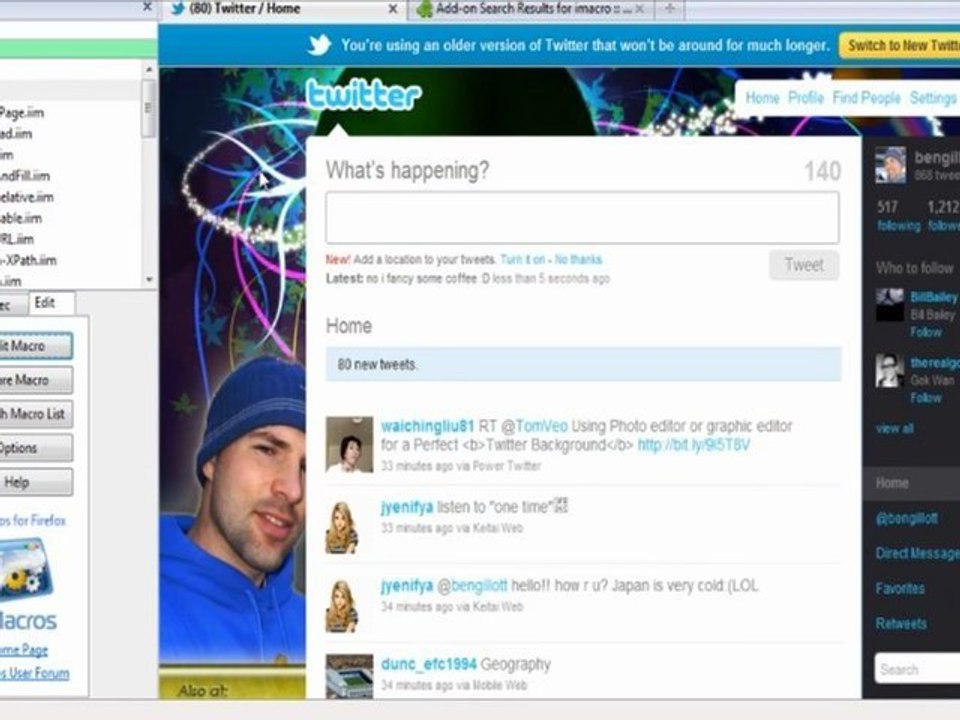
Task: Select the Edit tab in iMacros panel
Action: pos(51,303)
